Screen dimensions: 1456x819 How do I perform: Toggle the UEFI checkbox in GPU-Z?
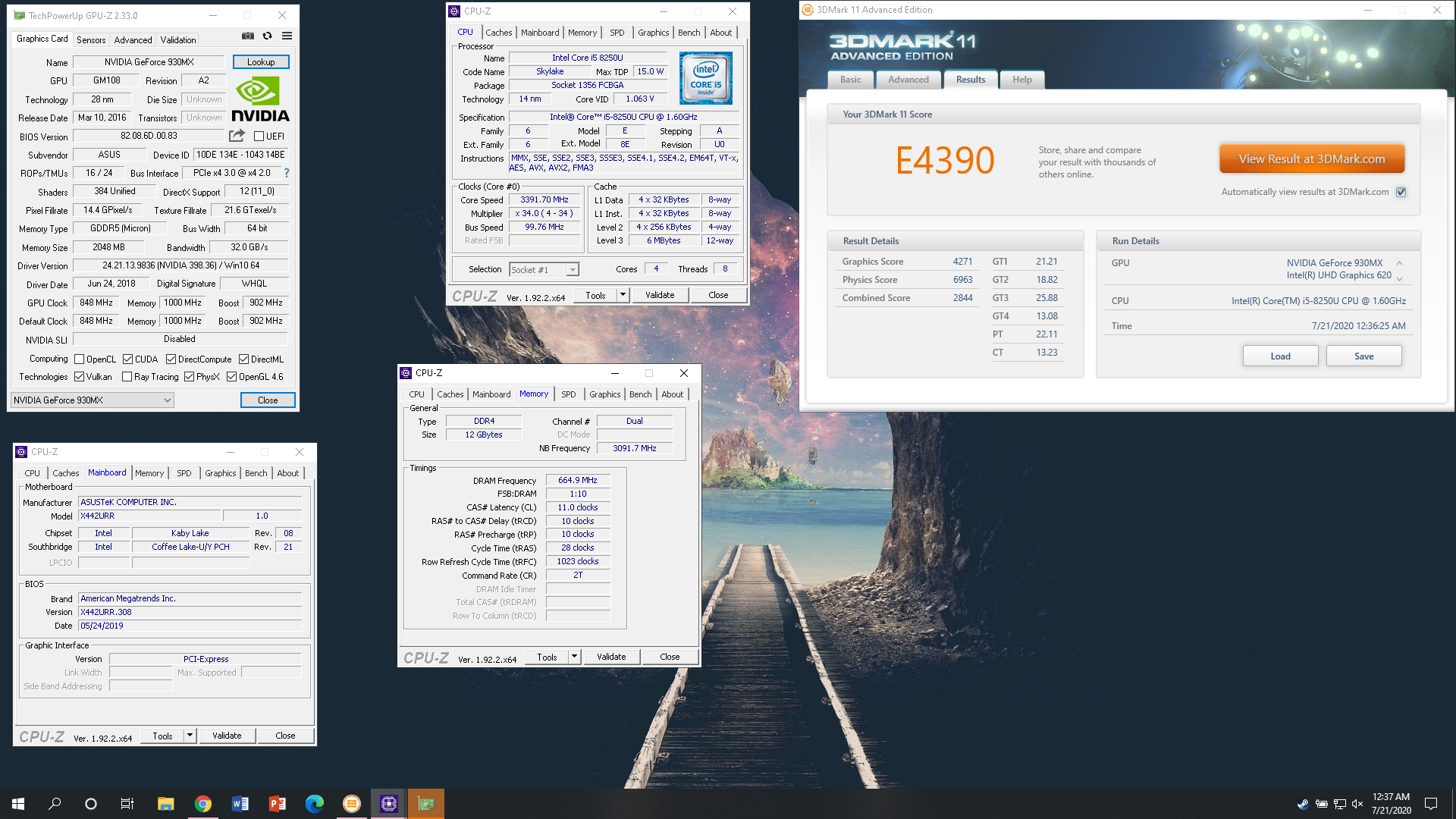259,136
